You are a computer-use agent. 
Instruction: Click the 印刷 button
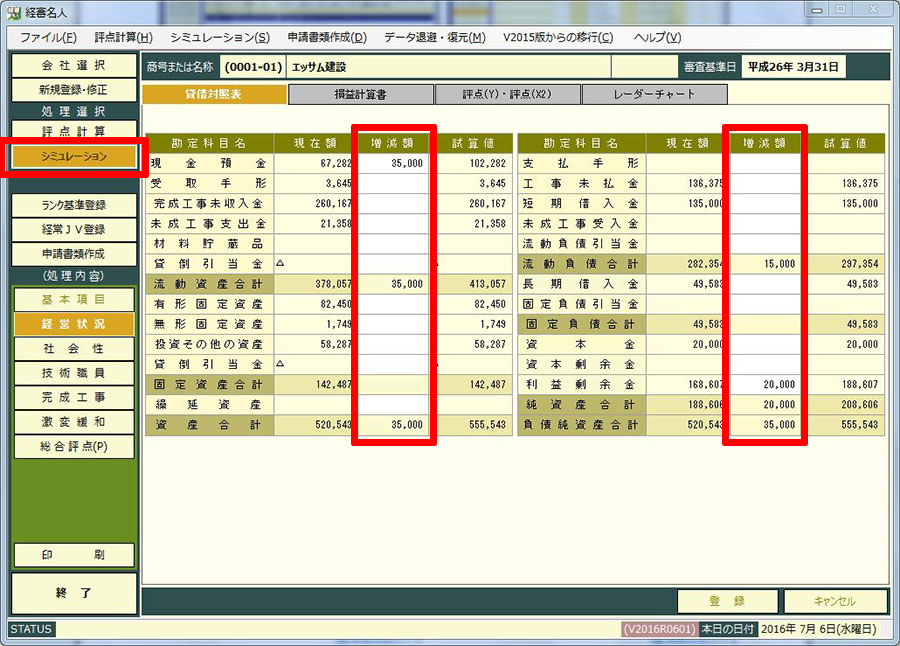(x=73, y=555)
